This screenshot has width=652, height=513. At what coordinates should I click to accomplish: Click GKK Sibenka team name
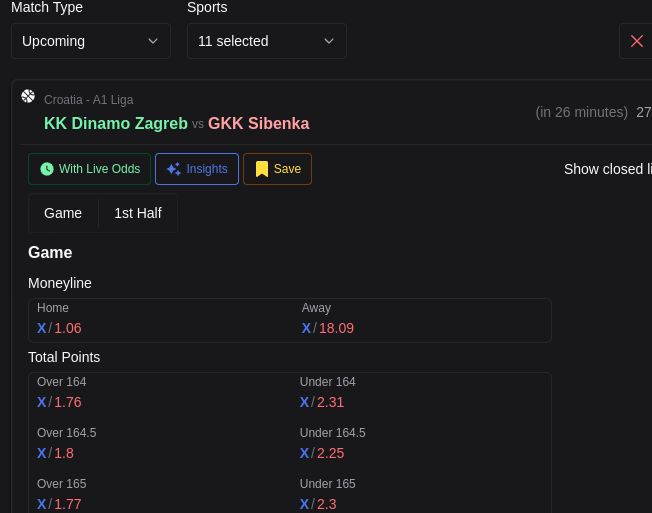258,123
